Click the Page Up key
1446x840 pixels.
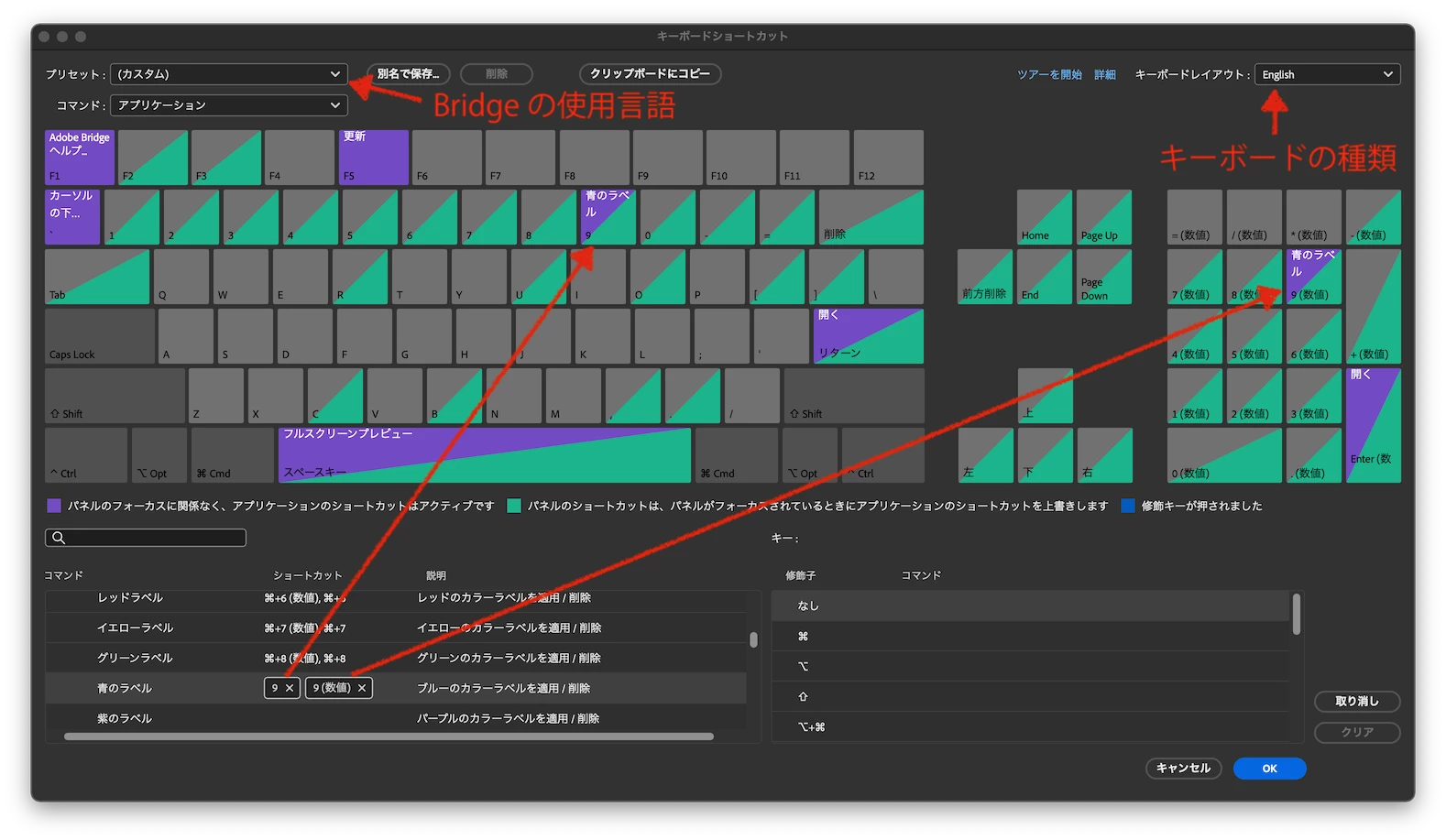click(1104, 217)
